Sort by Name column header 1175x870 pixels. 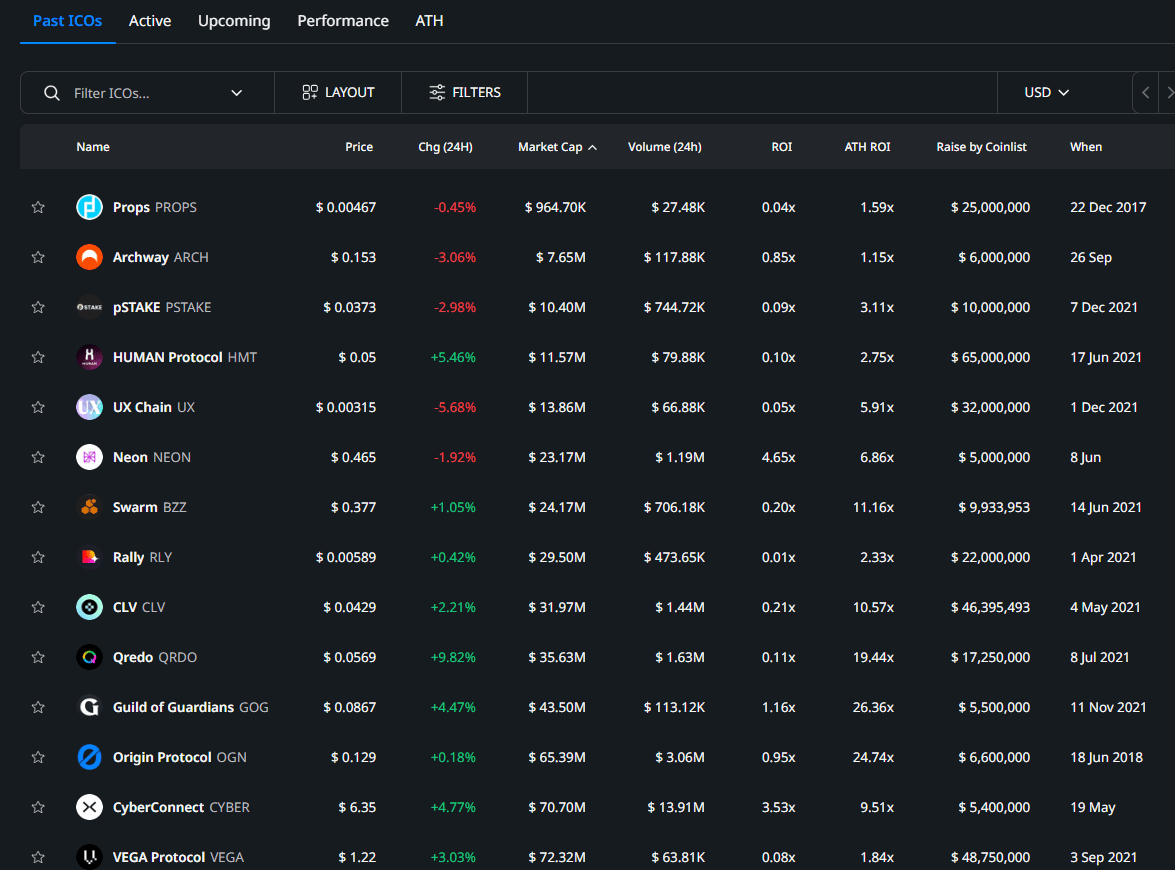[x=93, y=147]
